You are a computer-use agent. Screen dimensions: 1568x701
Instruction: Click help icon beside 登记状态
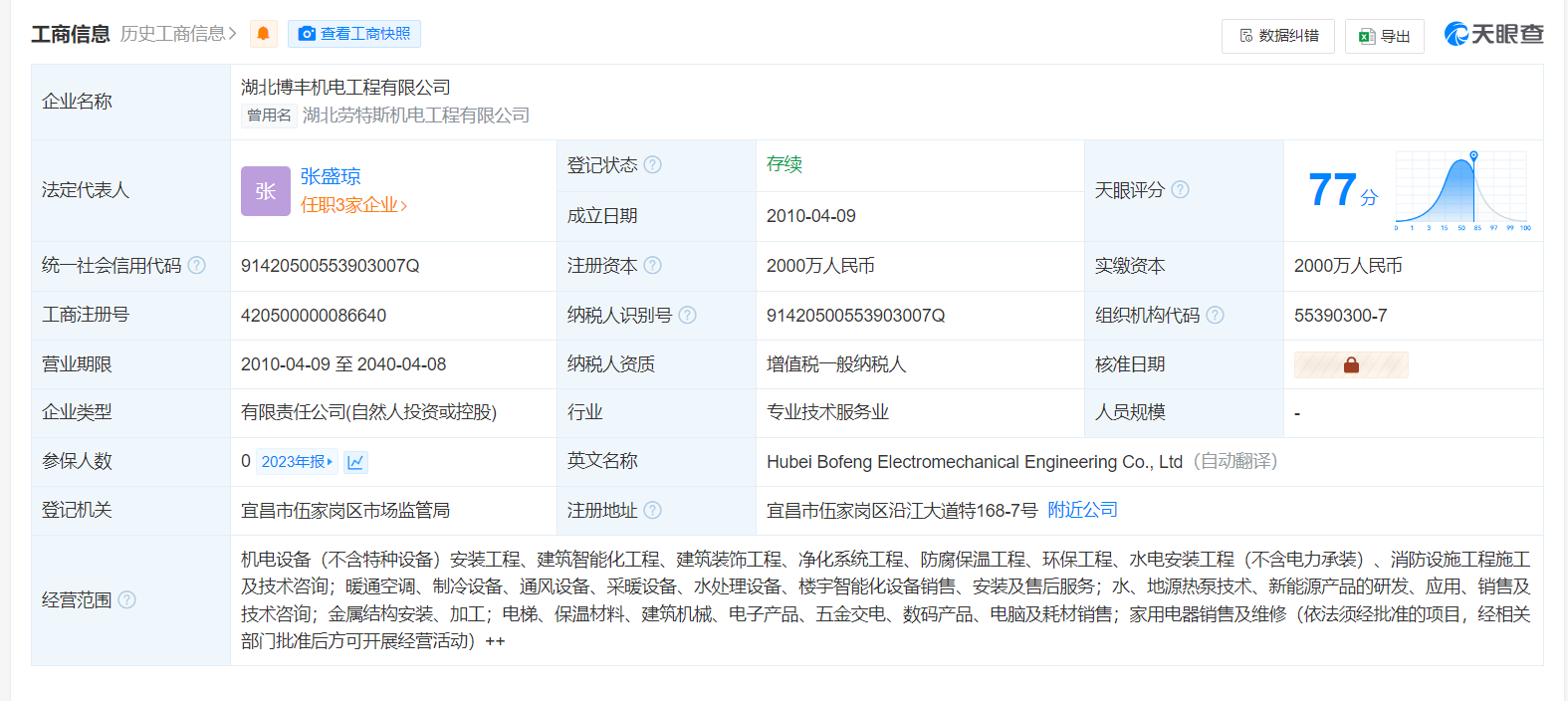653,165
